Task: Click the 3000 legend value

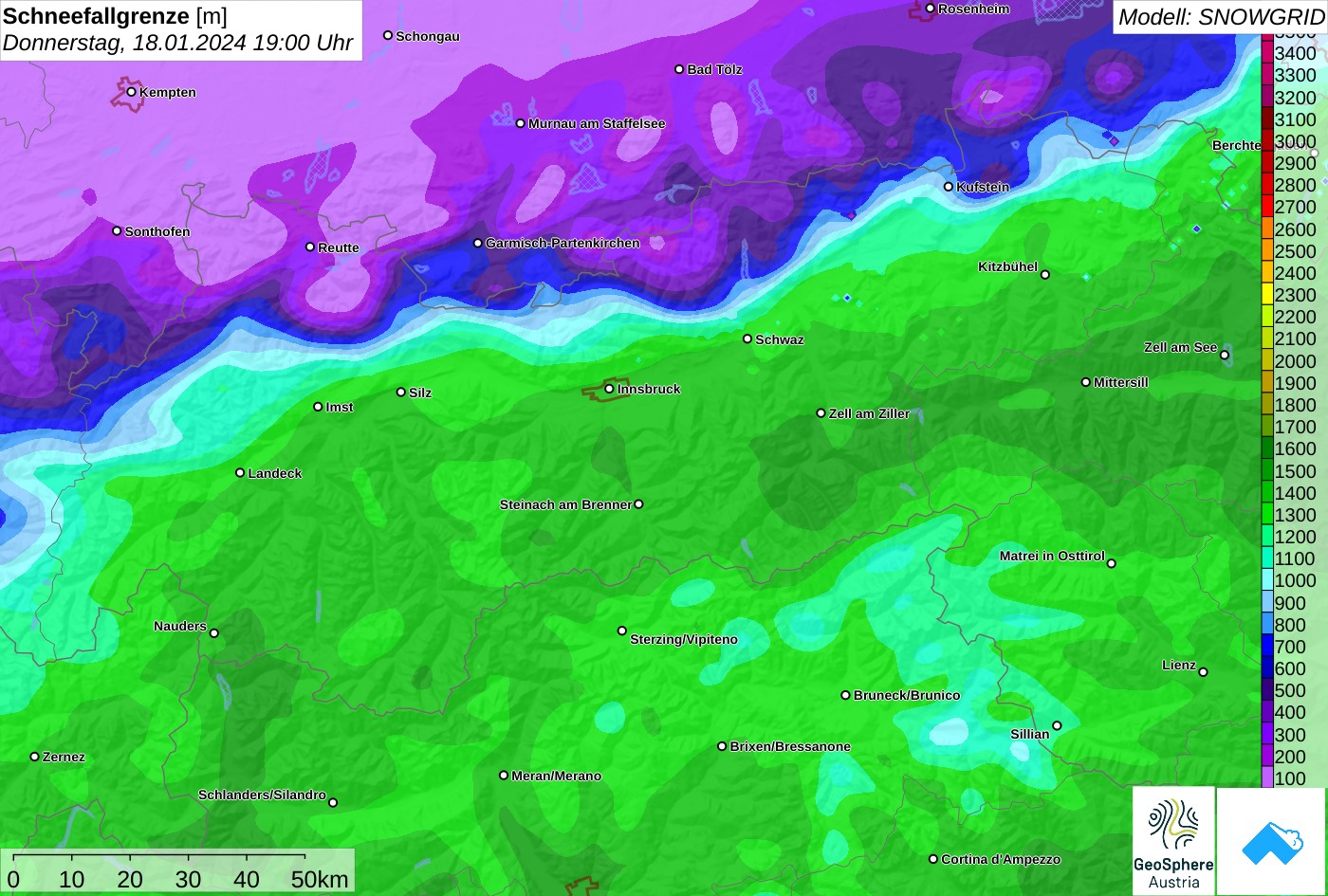Action: point(1295,141)
